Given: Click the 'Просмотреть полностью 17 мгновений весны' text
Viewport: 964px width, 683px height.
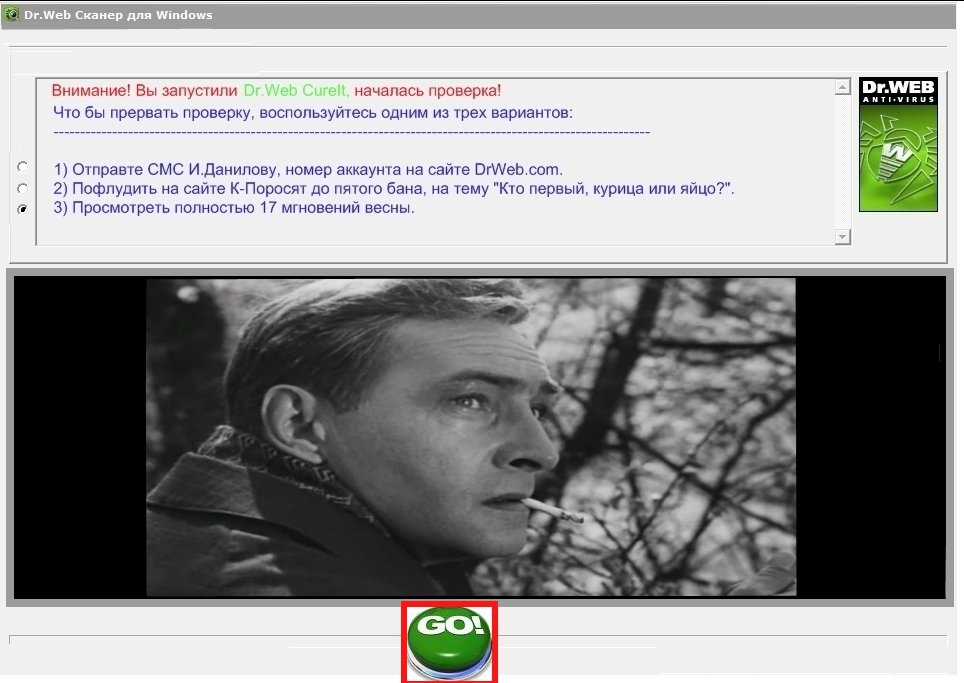Looking at the screenshot, I should (x=233, y=209).
